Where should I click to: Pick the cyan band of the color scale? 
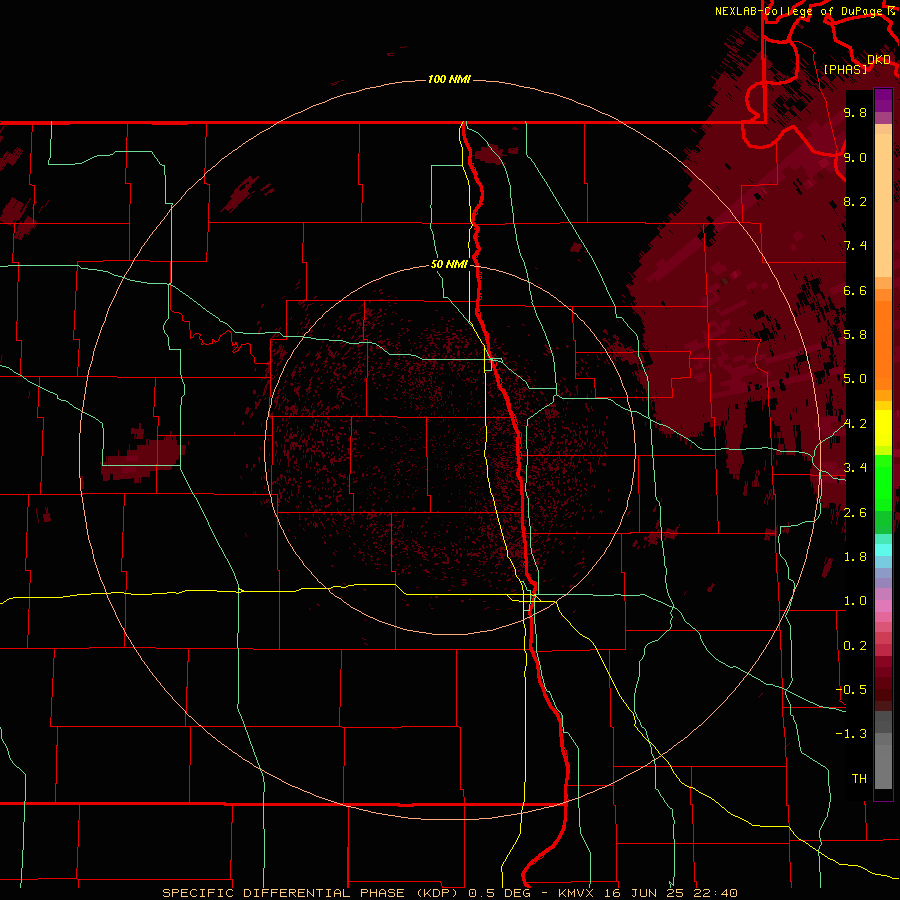click(883, 550)
